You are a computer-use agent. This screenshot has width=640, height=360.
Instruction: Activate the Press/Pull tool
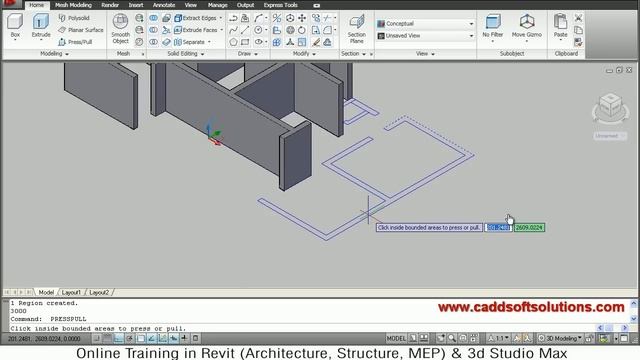[x=75, y=42]
